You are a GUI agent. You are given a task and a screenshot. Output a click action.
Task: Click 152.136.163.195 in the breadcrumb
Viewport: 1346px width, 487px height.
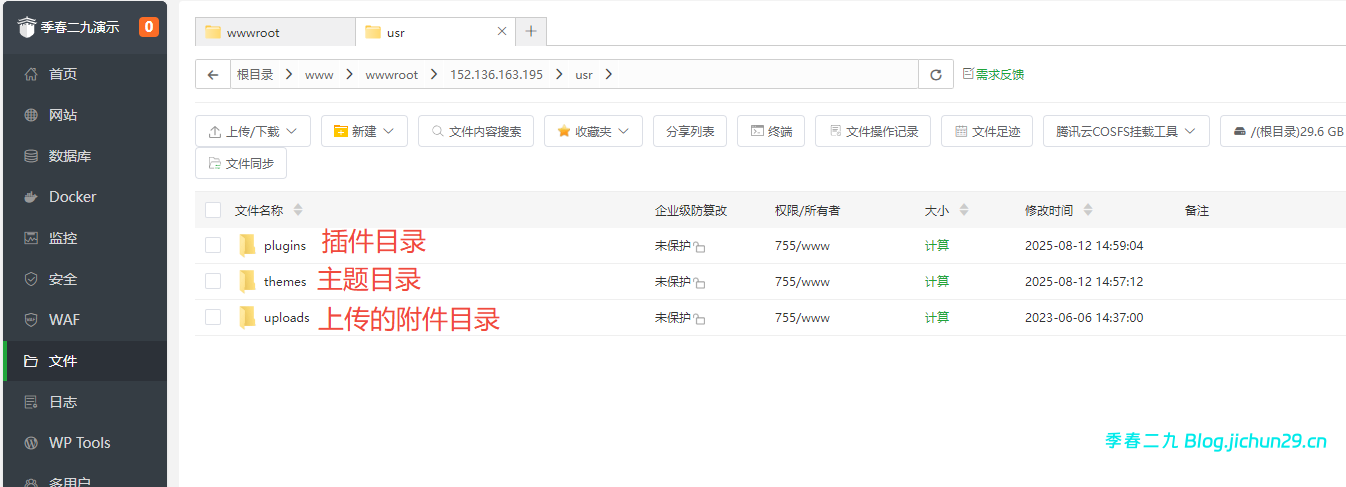click(x=496, y=74)
